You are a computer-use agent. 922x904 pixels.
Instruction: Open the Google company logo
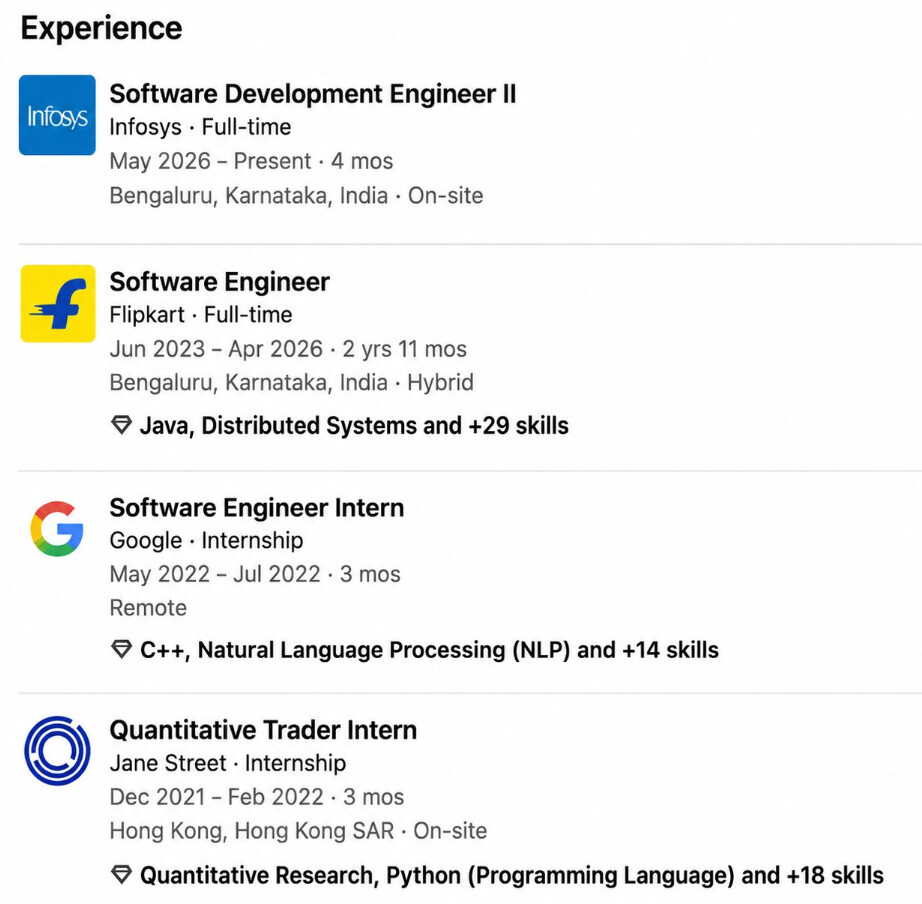(x=57, y=529)
